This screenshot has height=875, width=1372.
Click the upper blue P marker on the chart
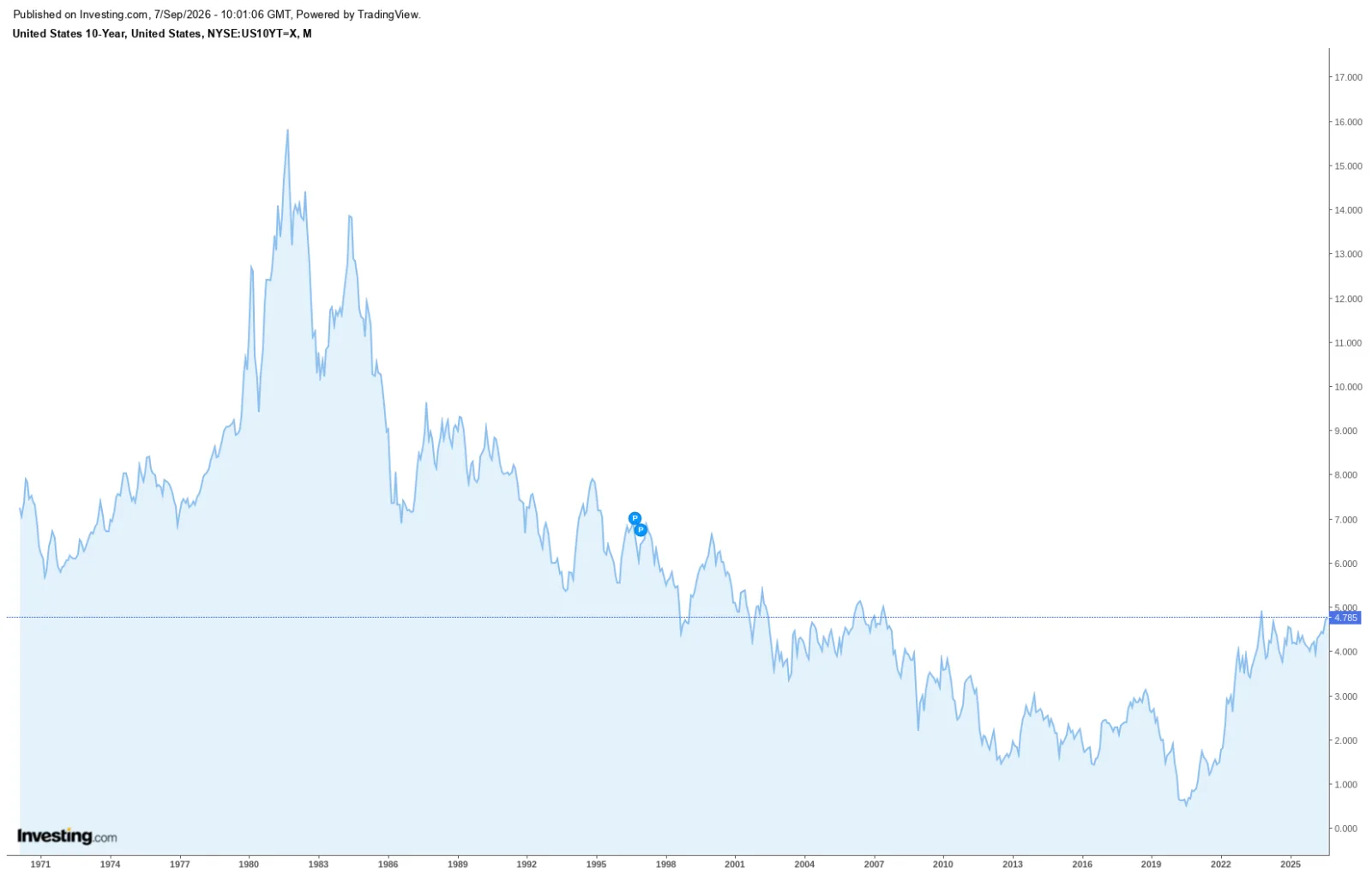(635, 518)
